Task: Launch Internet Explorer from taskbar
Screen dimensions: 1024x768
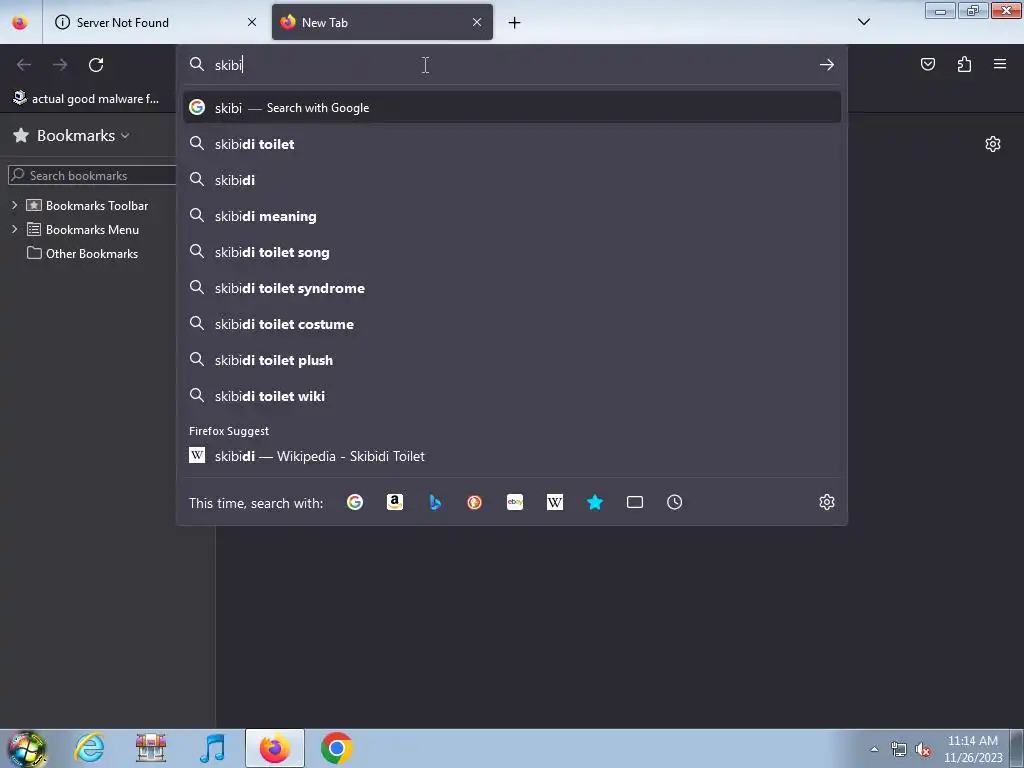Action: click(89, 748)
